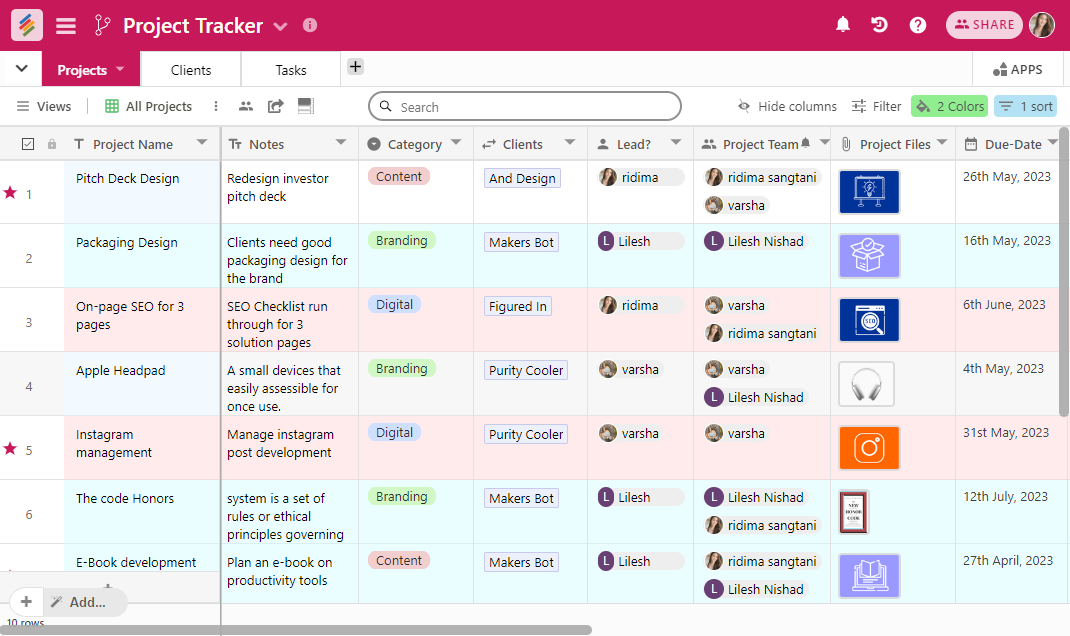The height and width of the screenshot is (636, 1070).
Task: Select the header checkbox to select all rows
Action: point(28,143)
